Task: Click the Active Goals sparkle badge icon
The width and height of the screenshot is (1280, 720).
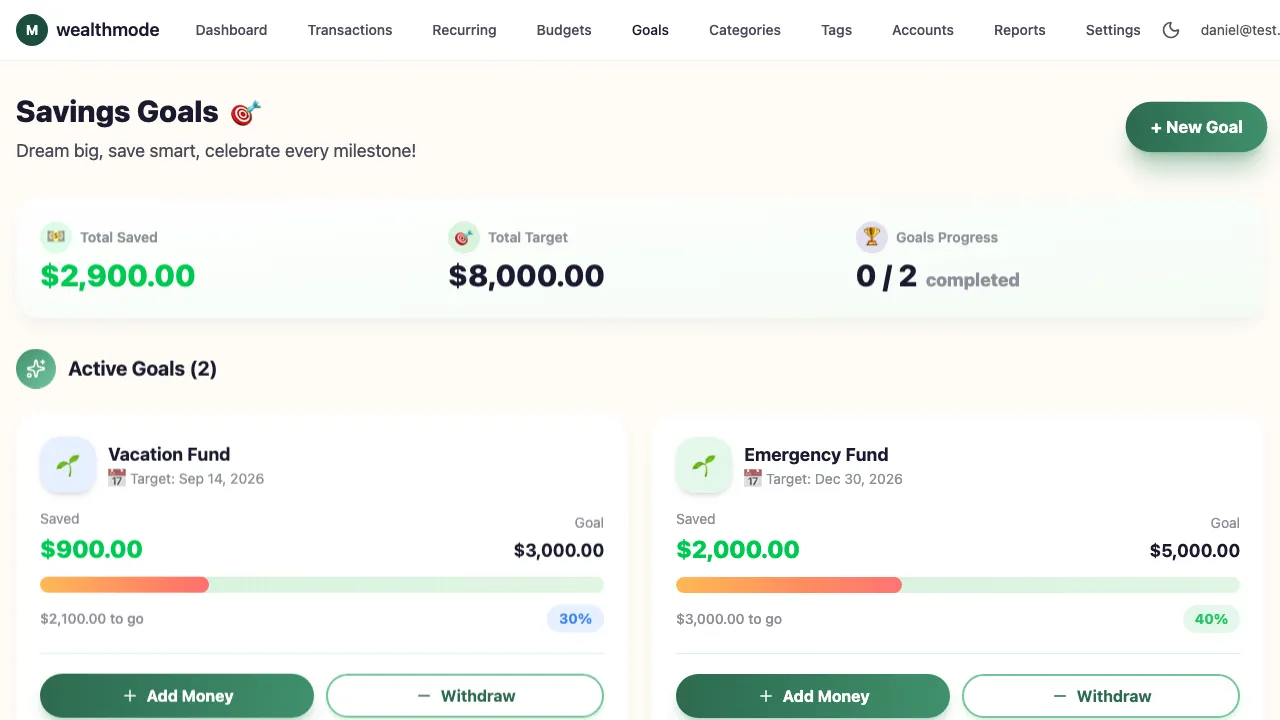Action: click(36, 368)
